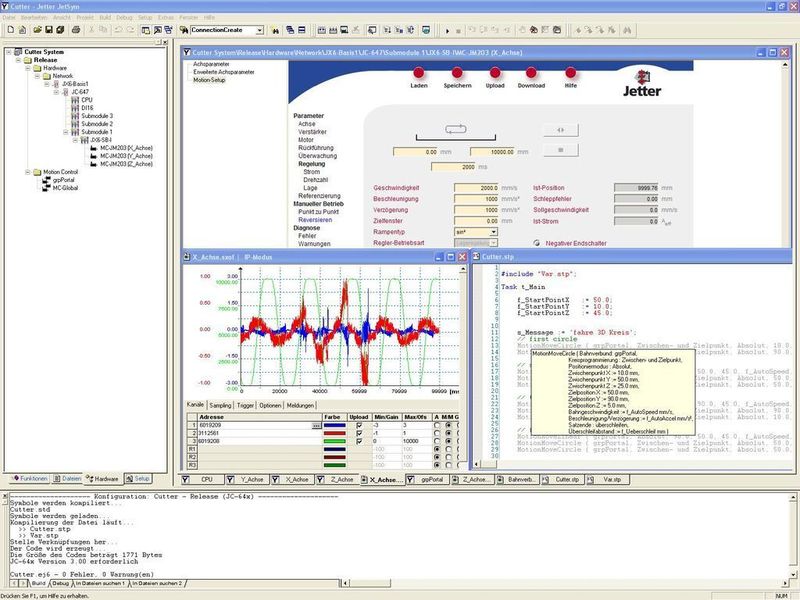
Task: Select Reversieren in the parameter list
Action: tap(315, 220)
